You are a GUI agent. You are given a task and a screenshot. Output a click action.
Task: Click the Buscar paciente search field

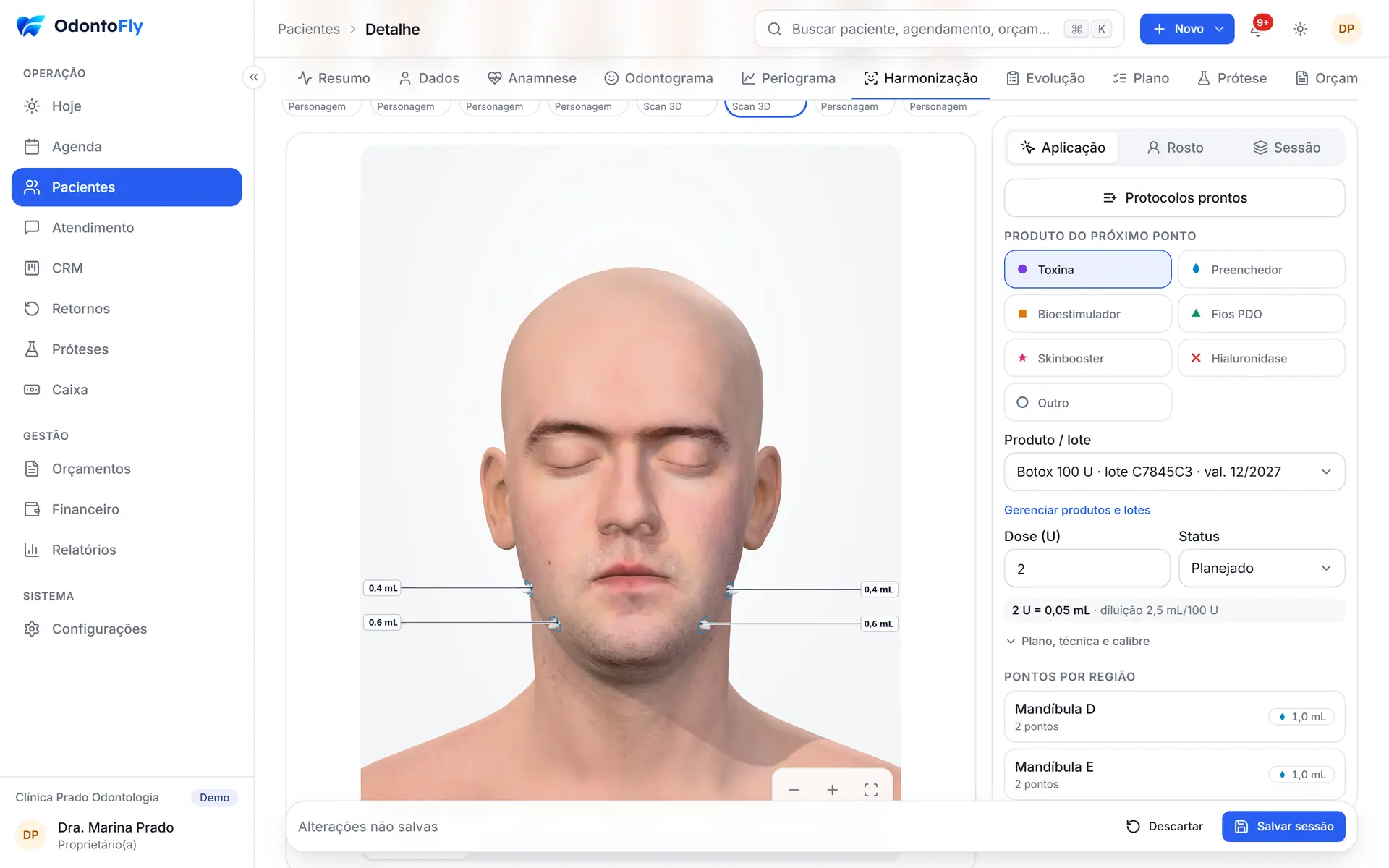point(939,29)
